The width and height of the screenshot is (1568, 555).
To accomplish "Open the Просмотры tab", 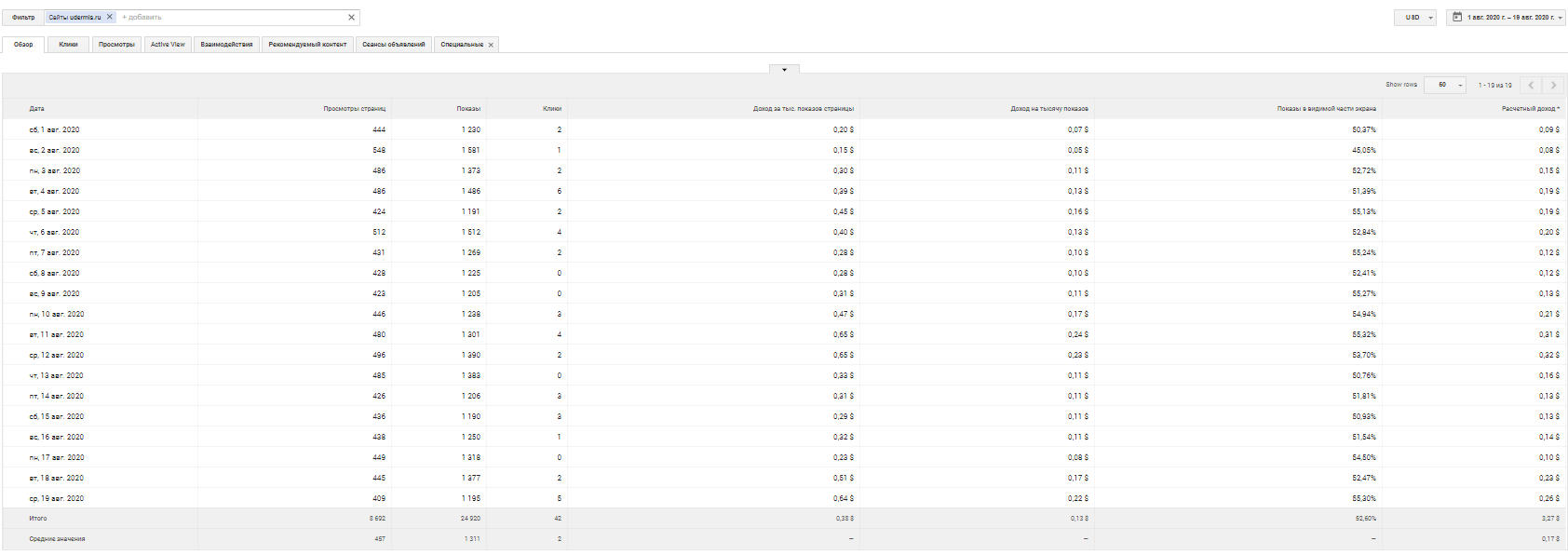I will pyautogui.click(x=116, y=45).
